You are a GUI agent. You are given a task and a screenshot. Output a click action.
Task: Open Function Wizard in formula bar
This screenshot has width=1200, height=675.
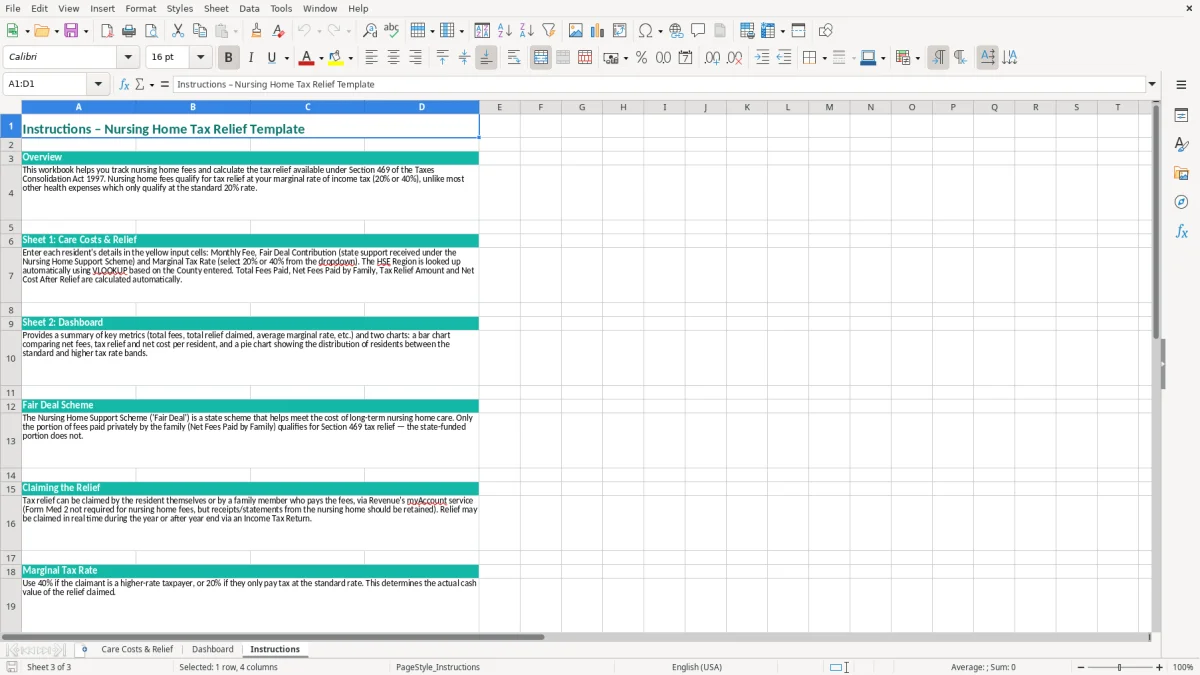(124, 85)
